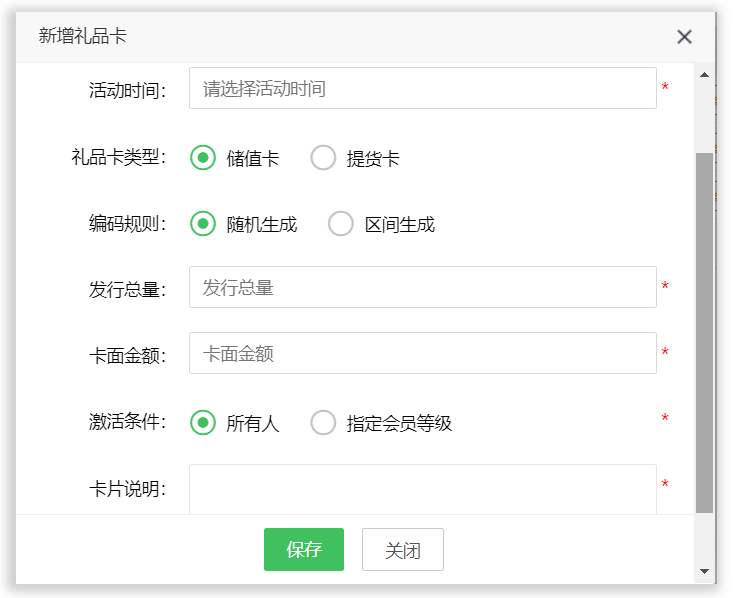Screen dimensions: 733x598
Task: Choose 指定会员等级 activation condition
Action: (323, 423)
